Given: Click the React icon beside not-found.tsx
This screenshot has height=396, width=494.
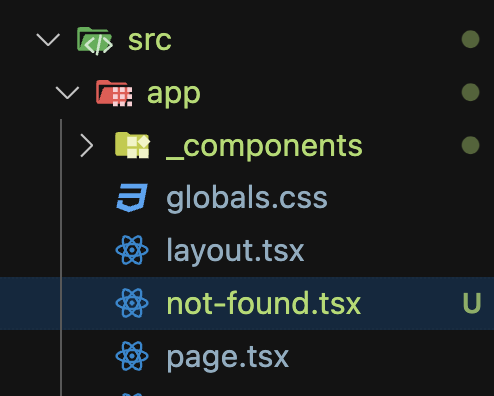Looking at the screenshot, I should point(132,303).
